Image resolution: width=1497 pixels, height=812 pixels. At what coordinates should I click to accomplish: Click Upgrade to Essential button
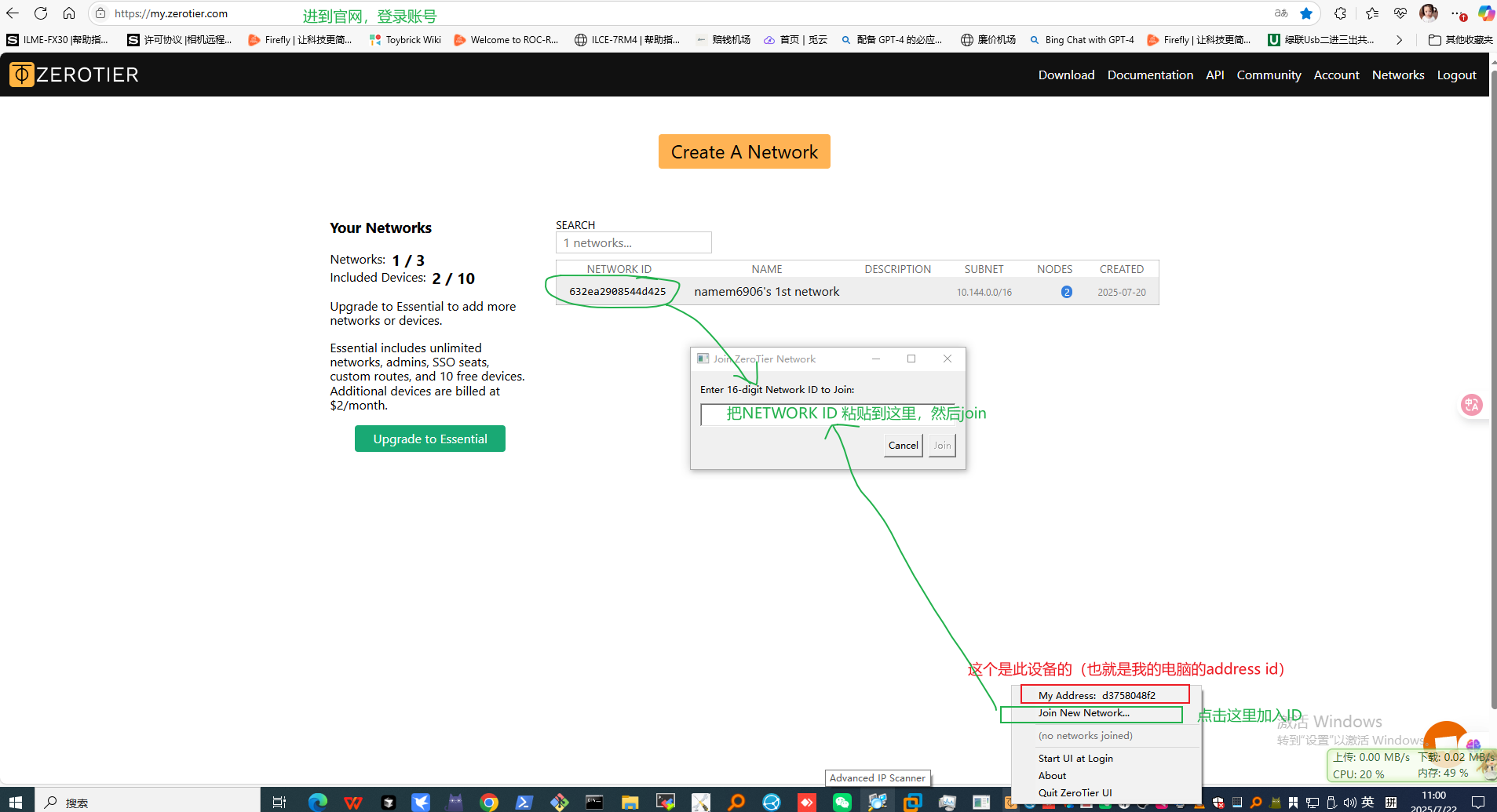point(430,439)
